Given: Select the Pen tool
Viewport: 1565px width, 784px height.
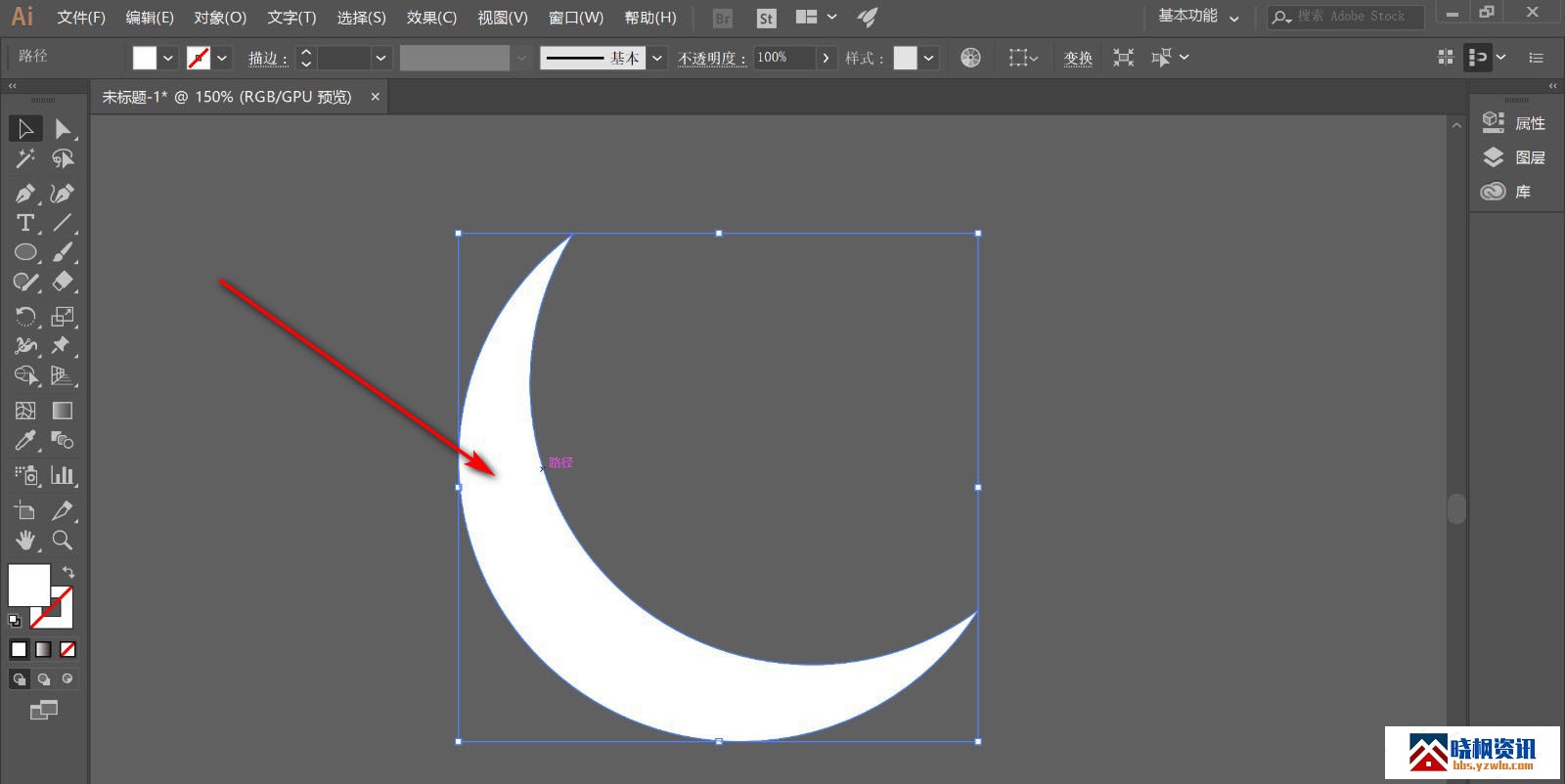Looking at the screenshot, I should pos(24,194).
